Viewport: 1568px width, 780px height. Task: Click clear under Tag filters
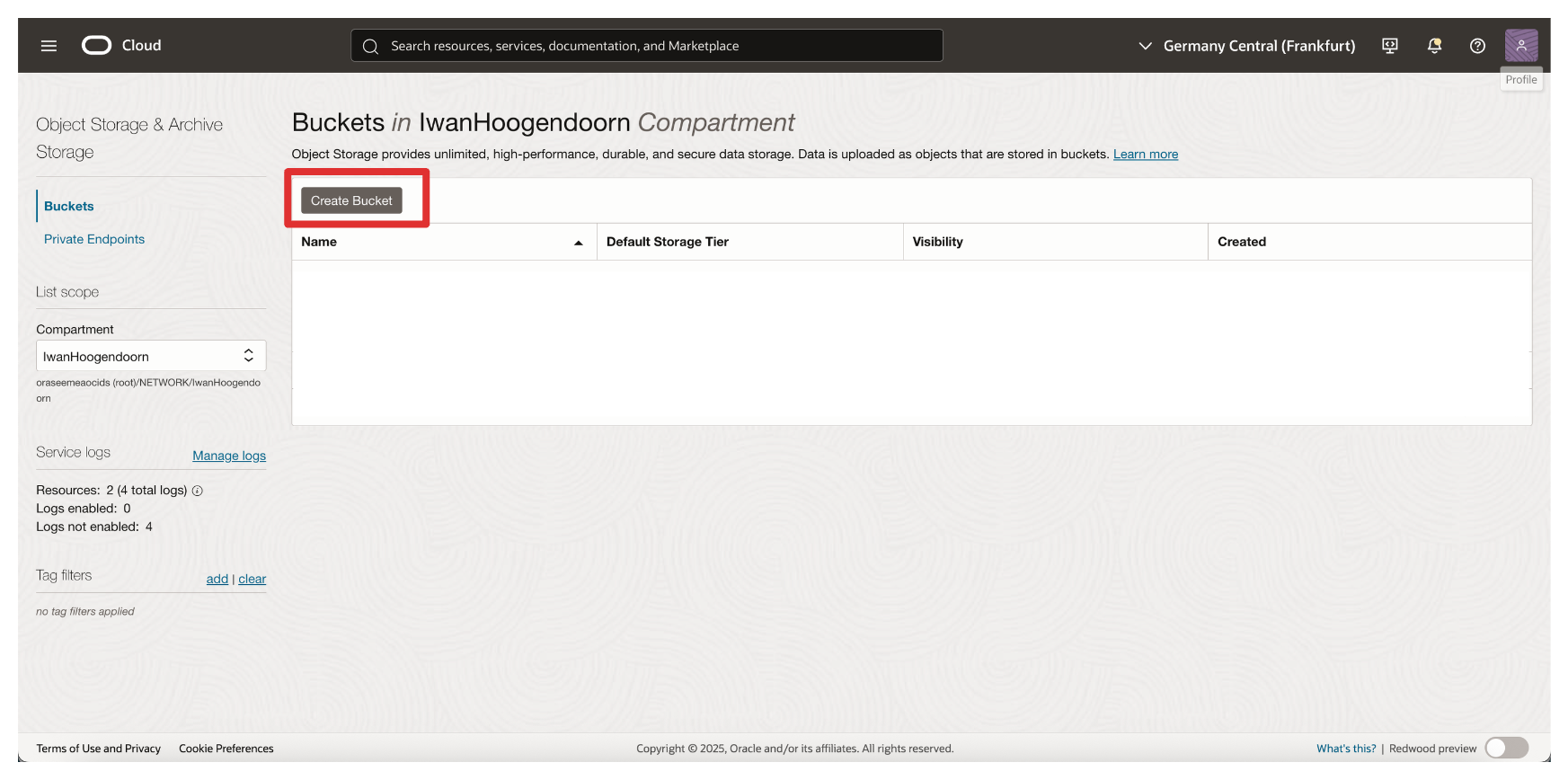point(252,579)
